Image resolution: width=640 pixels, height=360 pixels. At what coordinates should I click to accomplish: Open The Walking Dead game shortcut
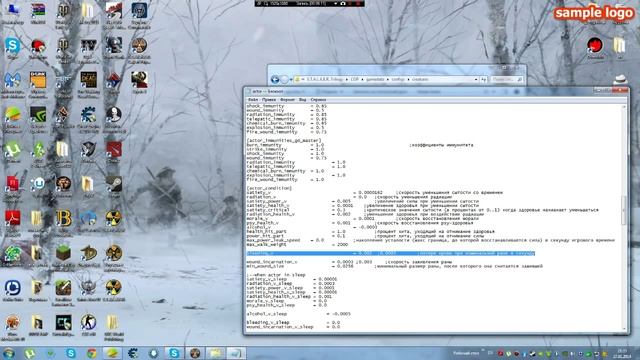89,80
